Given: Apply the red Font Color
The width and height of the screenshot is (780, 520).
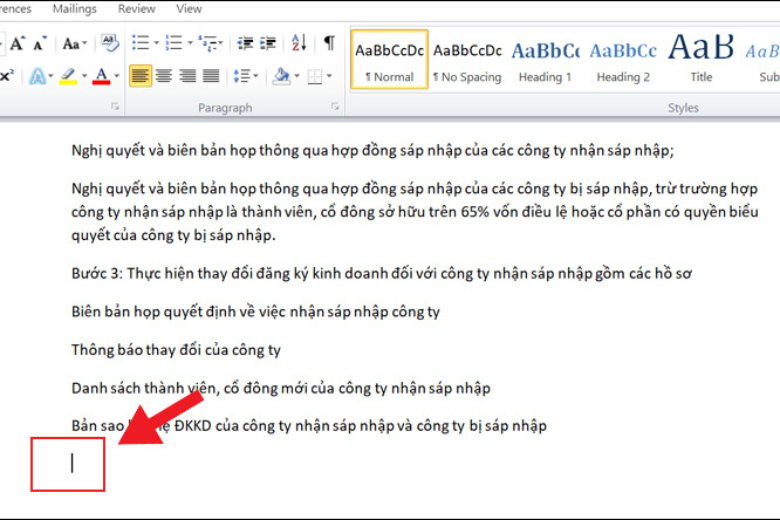Looking at the screenshot, I should 101,76.
